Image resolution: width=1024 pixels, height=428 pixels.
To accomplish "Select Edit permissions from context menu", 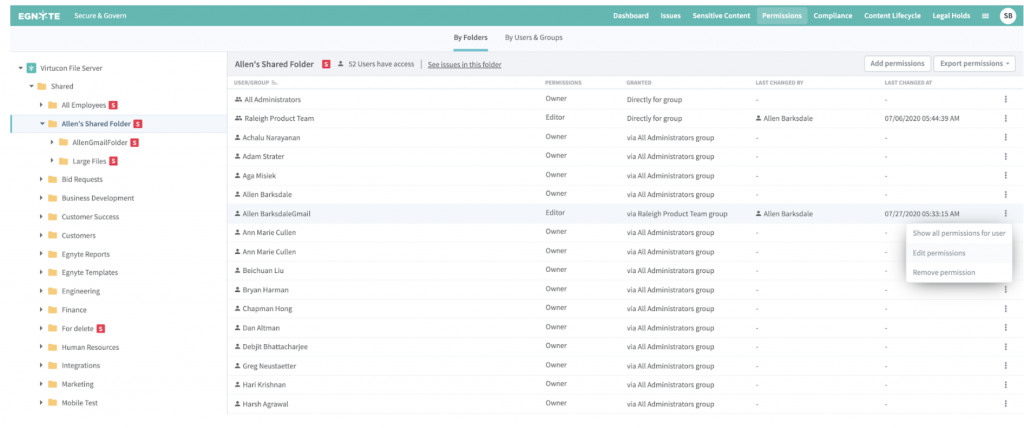I will (x=938, y=253).
